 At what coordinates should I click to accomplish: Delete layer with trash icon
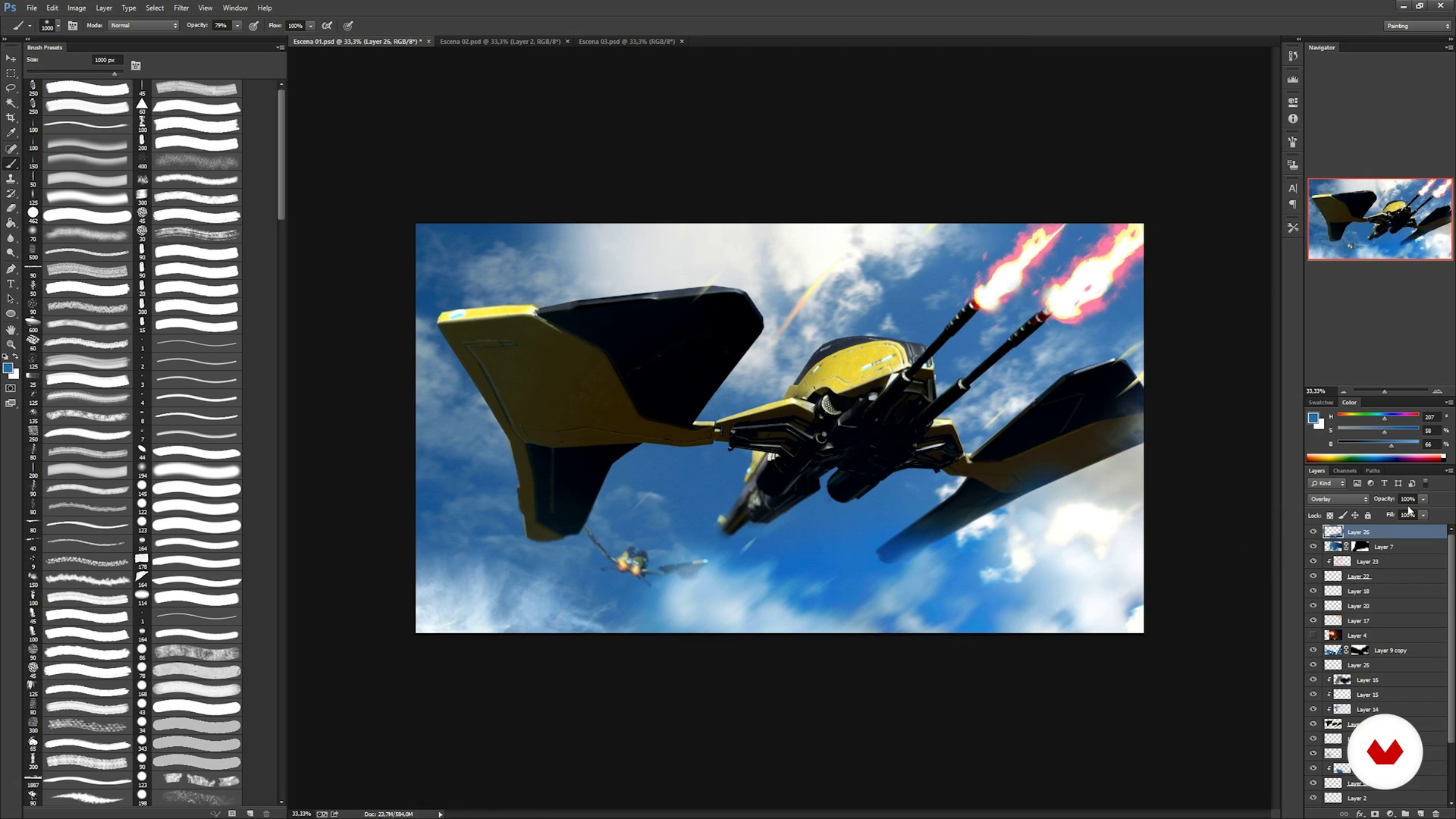coord(1436,814)
